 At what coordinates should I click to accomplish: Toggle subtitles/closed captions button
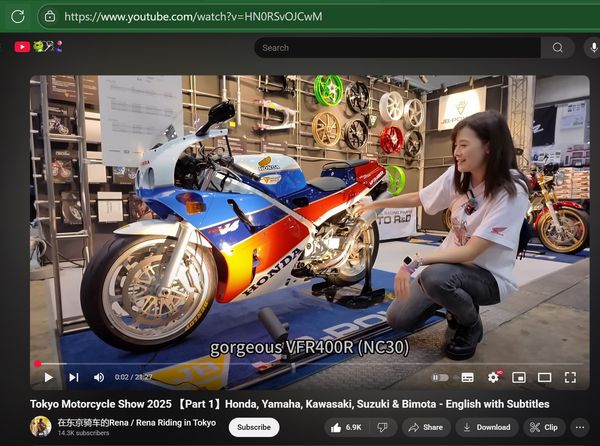coord(467,378)
